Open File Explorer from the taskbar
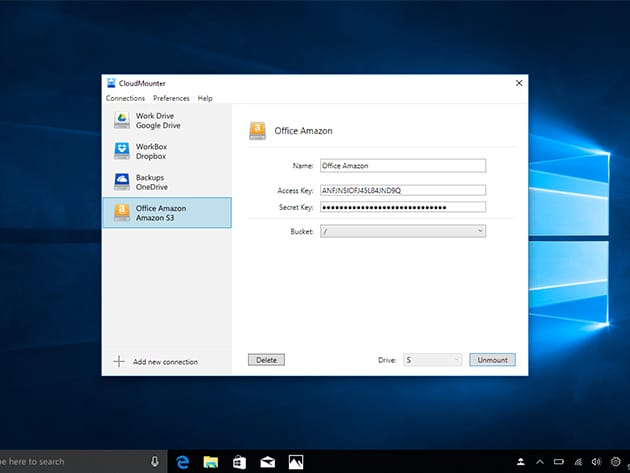Viewport: 630px width, 473px height. click(211, 461)
